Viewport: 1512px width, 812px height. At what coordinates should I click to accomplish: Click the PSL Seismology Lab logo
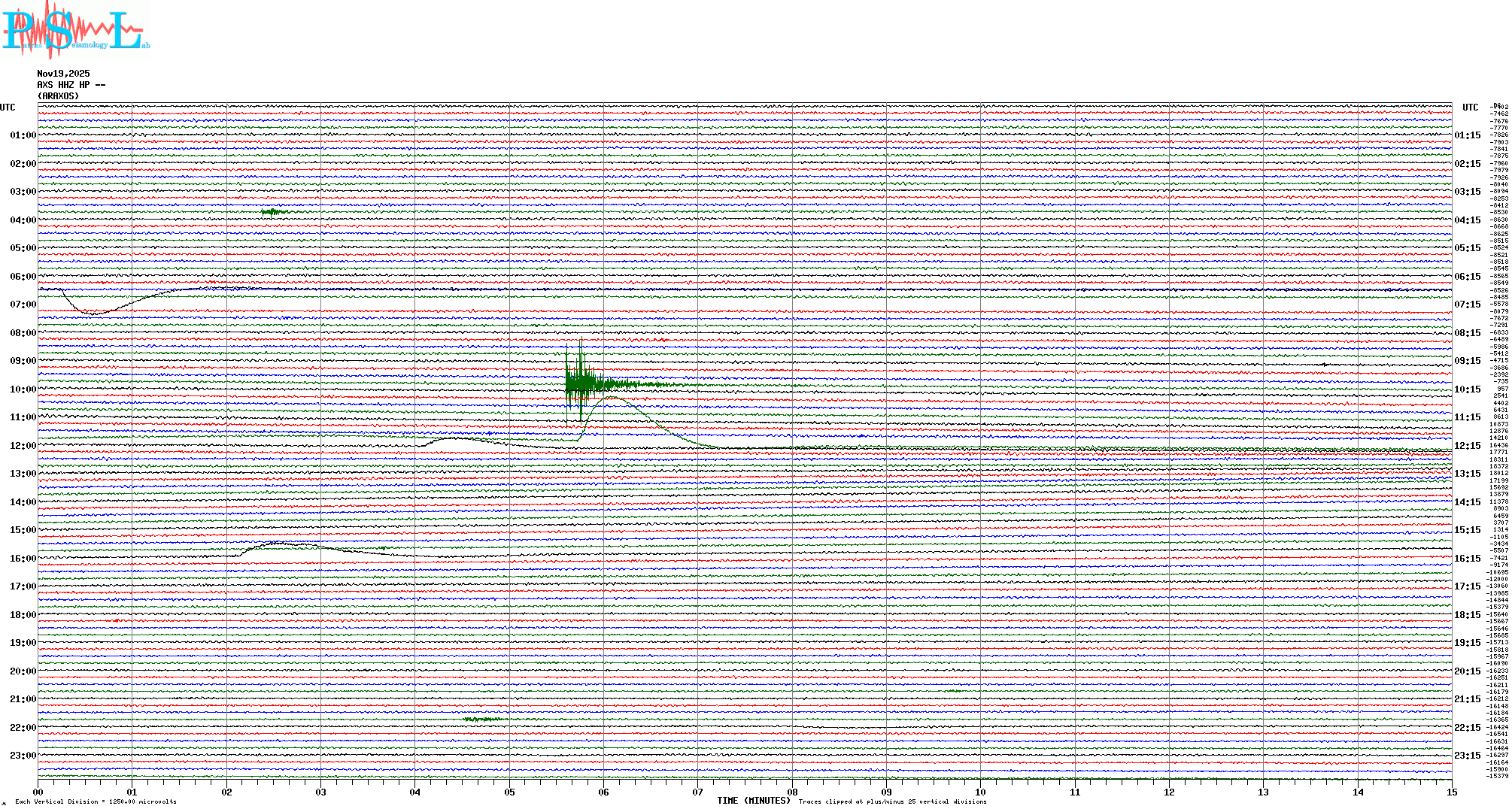[x=75, y=30]
